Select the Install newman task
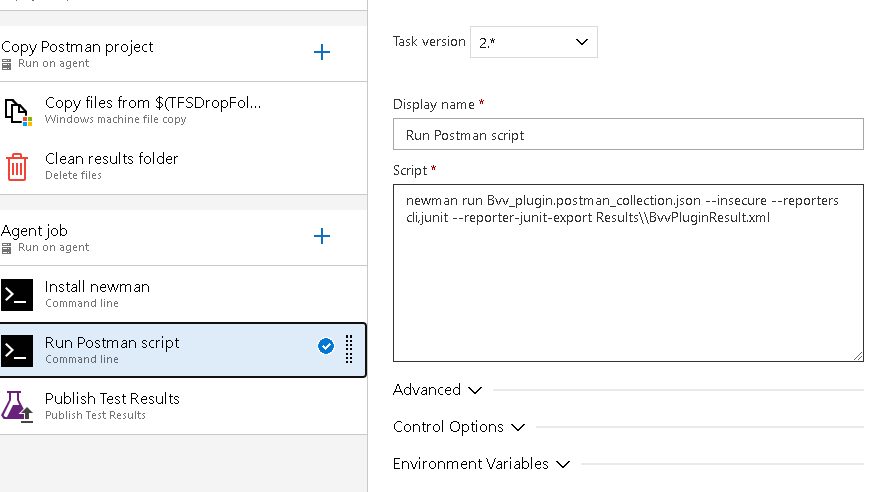The height and width of the screenshot is (492, 873). tap(183, 294)
